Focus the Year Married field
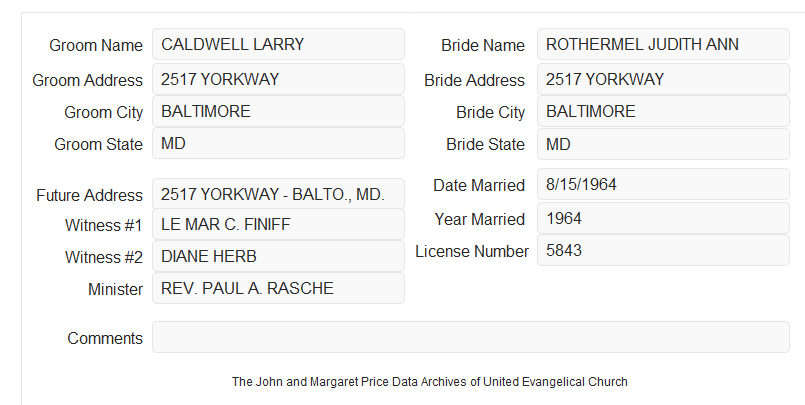 point(663,218)
